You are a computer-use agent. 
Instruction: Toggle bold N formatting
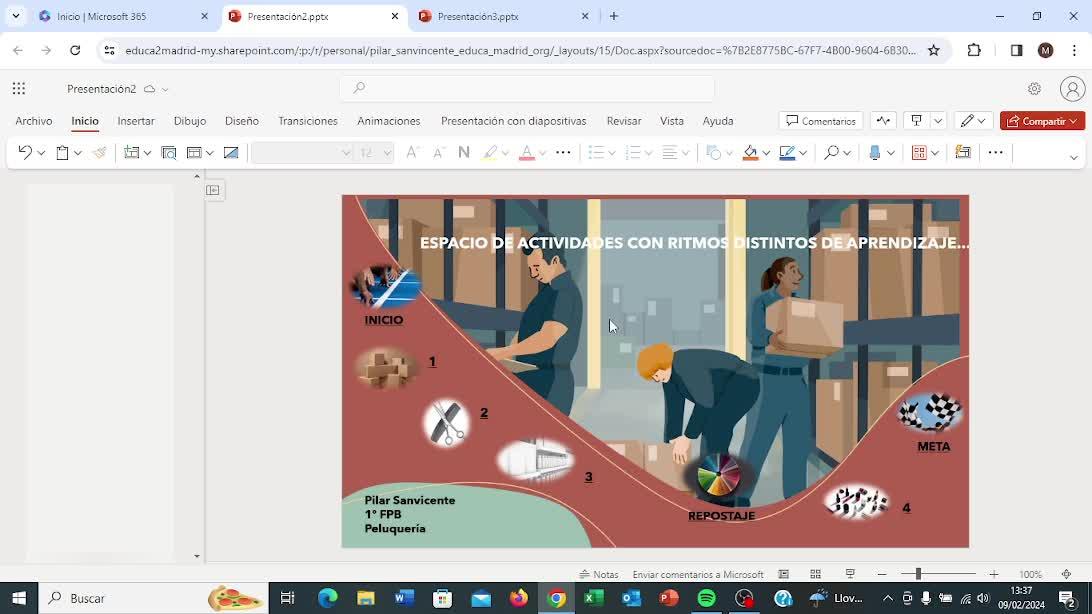(464, 152)
